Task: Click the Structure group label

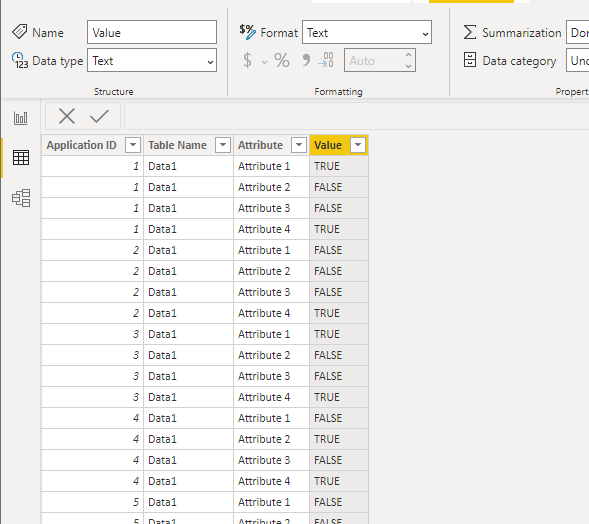Action: click(x=113, y=92)
